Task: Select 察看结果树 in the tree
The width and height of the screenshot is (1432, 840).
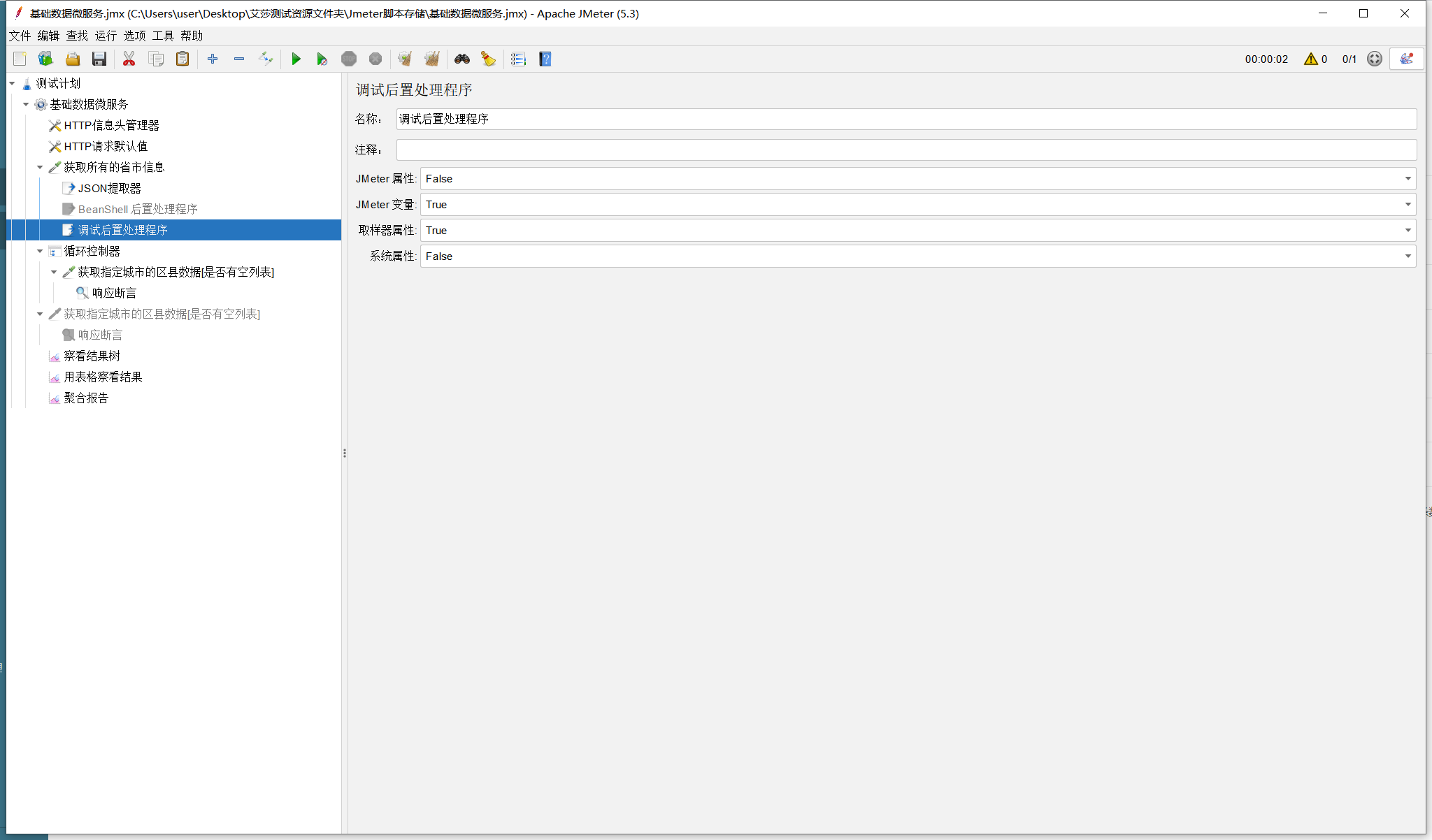Action: 92,356
